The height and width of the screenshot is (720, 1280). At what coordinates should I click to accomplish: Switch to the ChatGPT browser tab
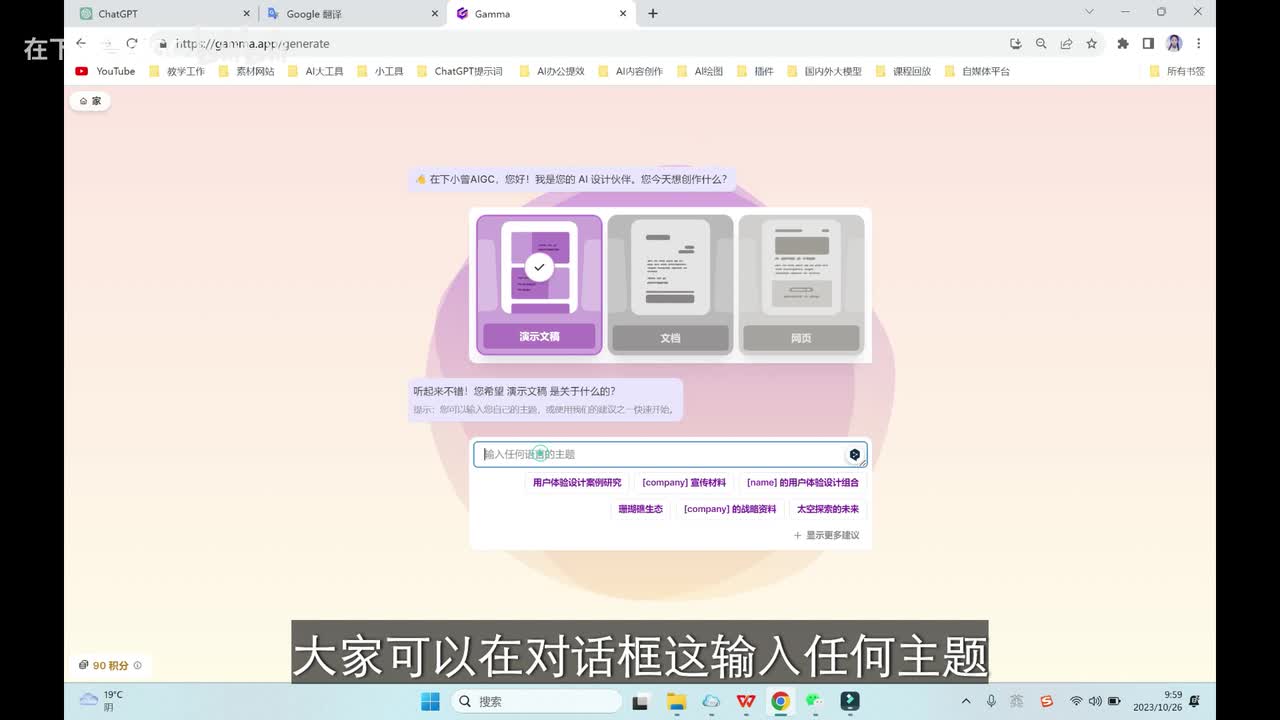click(x=160, y=14)
